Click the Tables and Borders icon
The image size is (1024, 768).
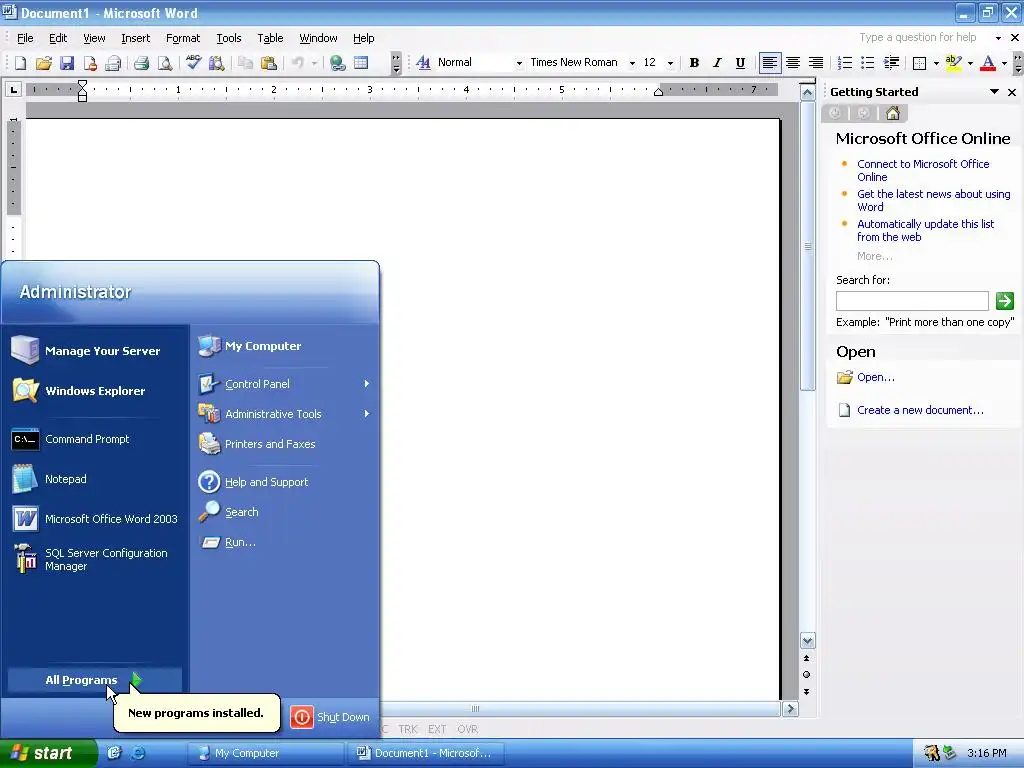(360, 63)
